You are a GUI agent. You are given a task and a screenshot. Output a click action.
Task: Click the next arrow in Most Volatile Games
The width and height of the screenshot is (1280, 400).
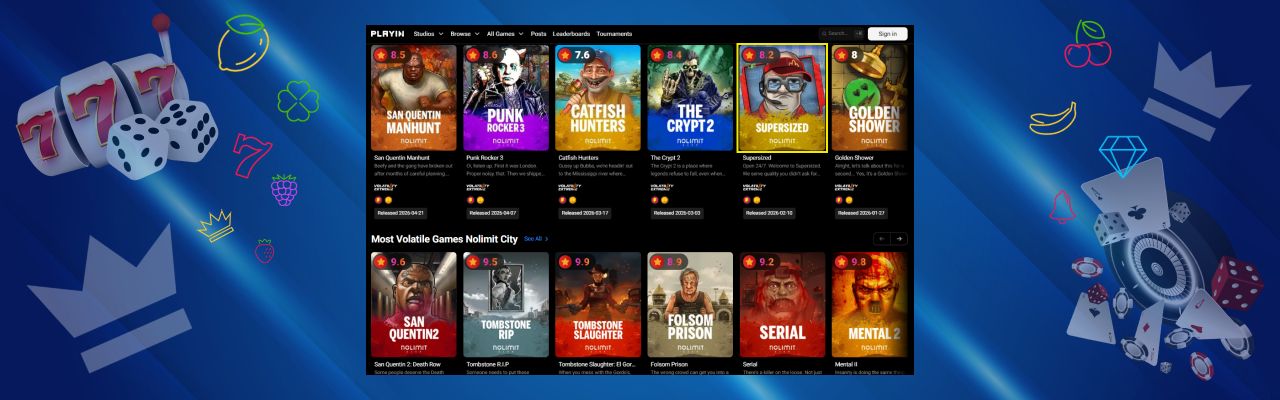(x=899, y=239)
